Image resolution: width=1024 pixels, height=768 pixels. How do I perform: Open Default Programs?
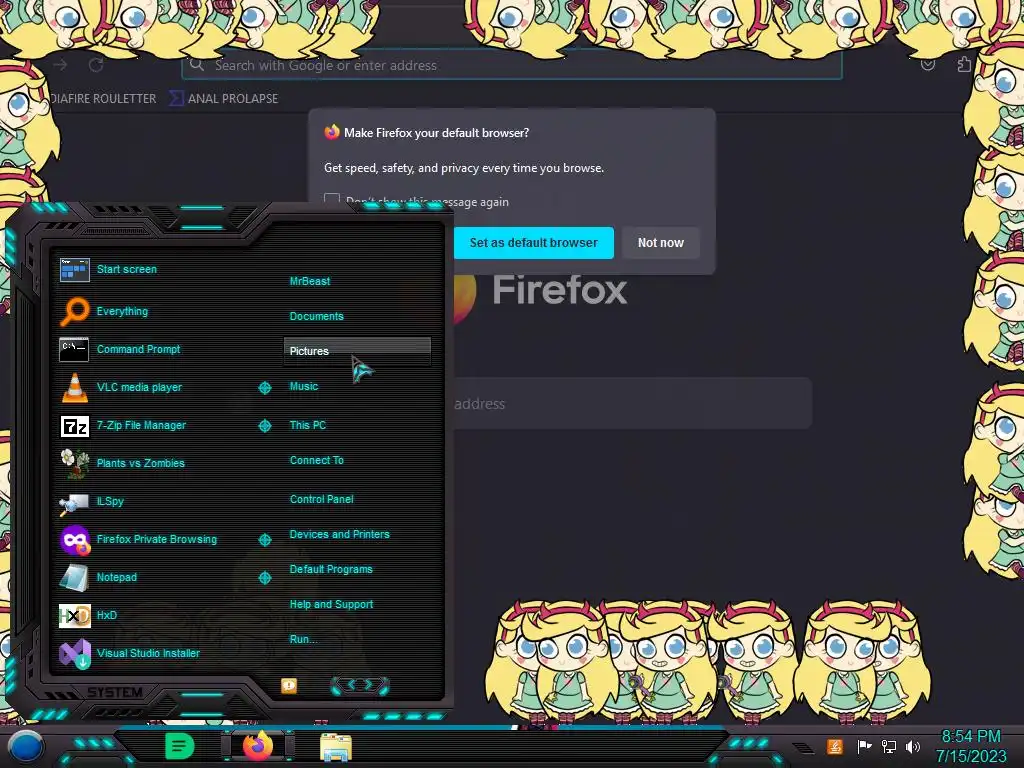(331, 569)
